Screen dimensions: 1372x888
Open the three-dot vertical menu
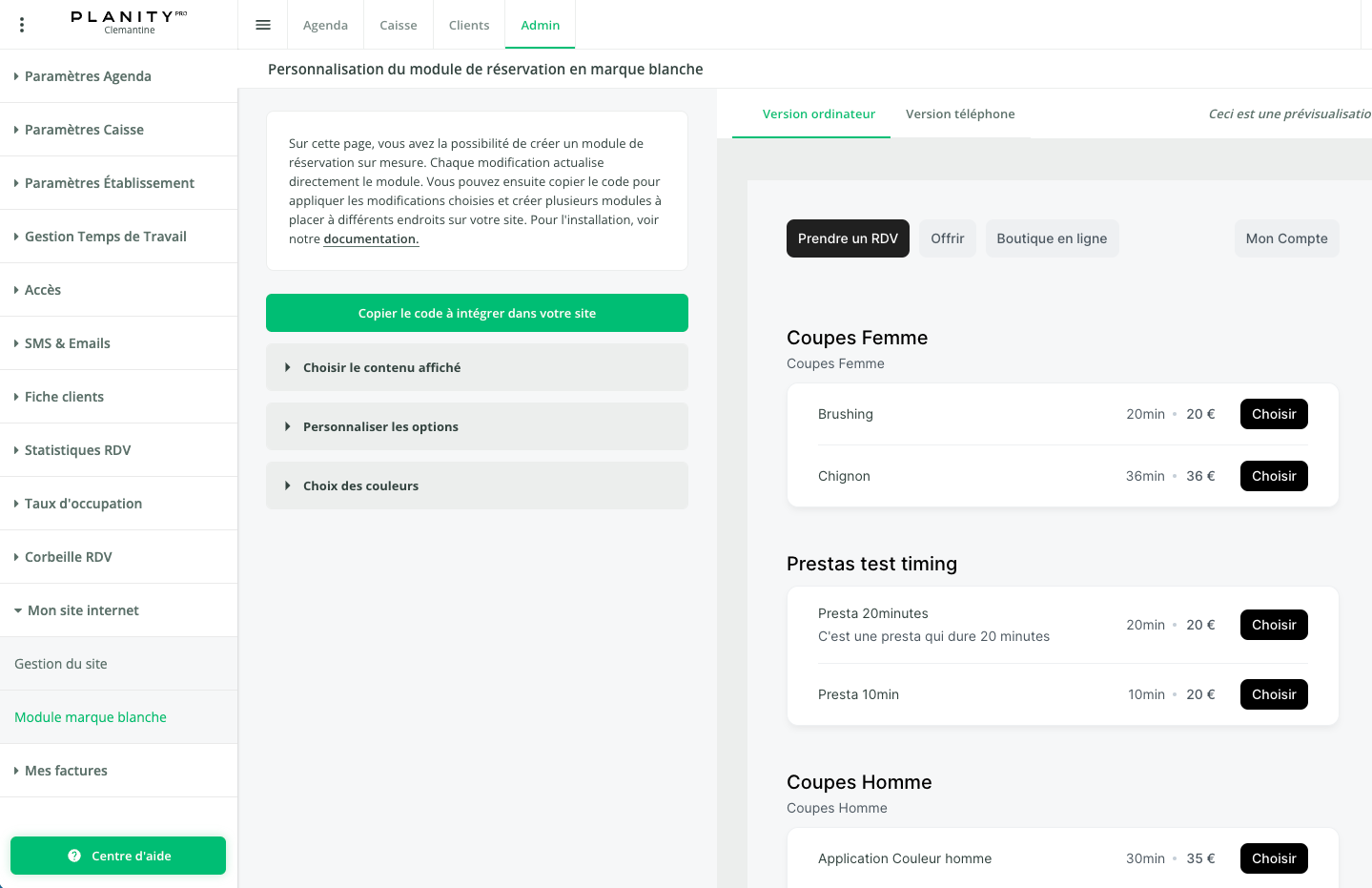click(22, 25)
